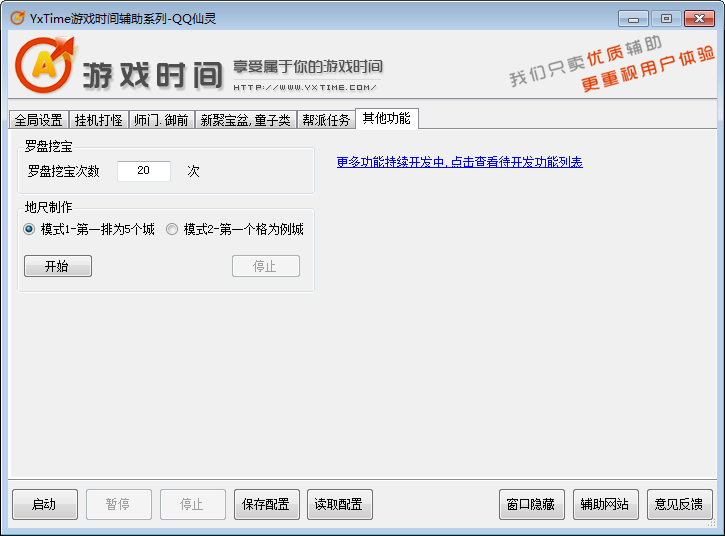The width and height of the screenshot is (725, 536).
Task: Switch to the 全局设置 tab
Action: 38,120
